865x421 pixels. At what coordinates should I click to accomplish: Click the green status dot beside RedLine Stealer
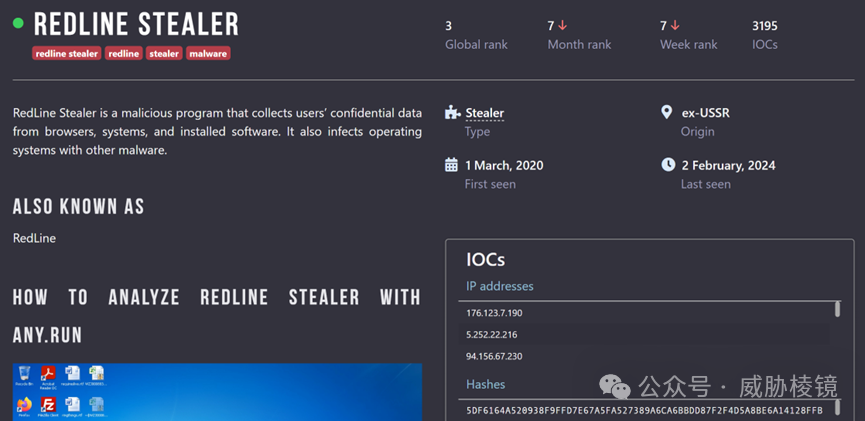tap(18, 23)
